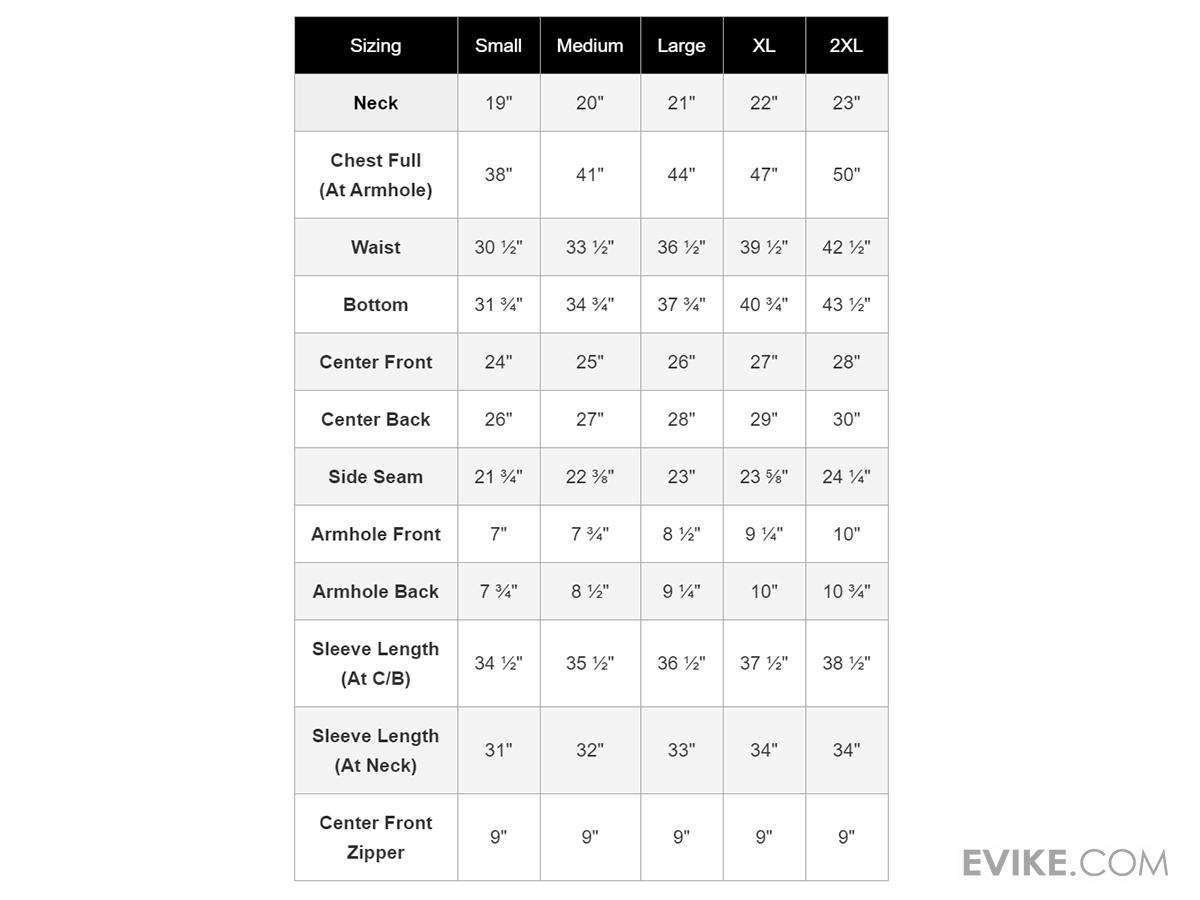Click the Sleeve Length (At C/B) label

(376, 663)
